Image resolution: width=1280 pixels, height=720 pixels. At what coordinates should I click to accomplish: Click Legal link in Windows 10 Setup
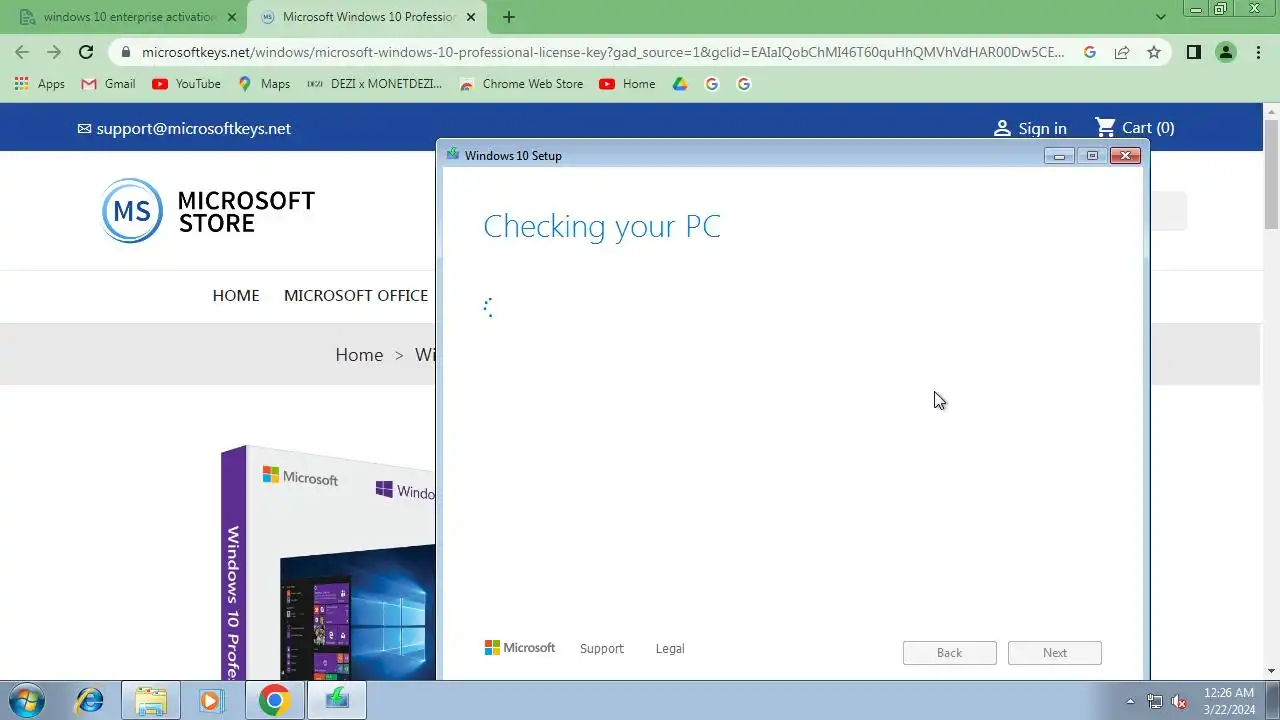(670, 649)
